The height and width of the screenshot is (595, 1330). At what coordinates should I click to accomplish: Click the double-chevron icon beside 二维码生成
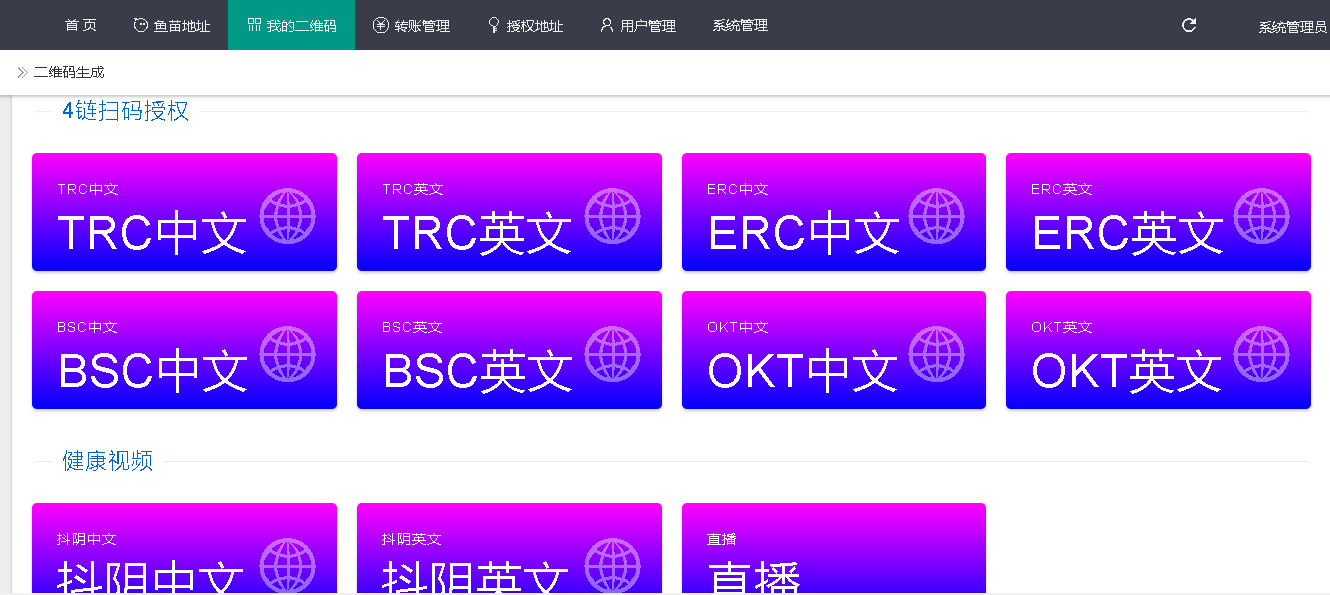[22, 72]
